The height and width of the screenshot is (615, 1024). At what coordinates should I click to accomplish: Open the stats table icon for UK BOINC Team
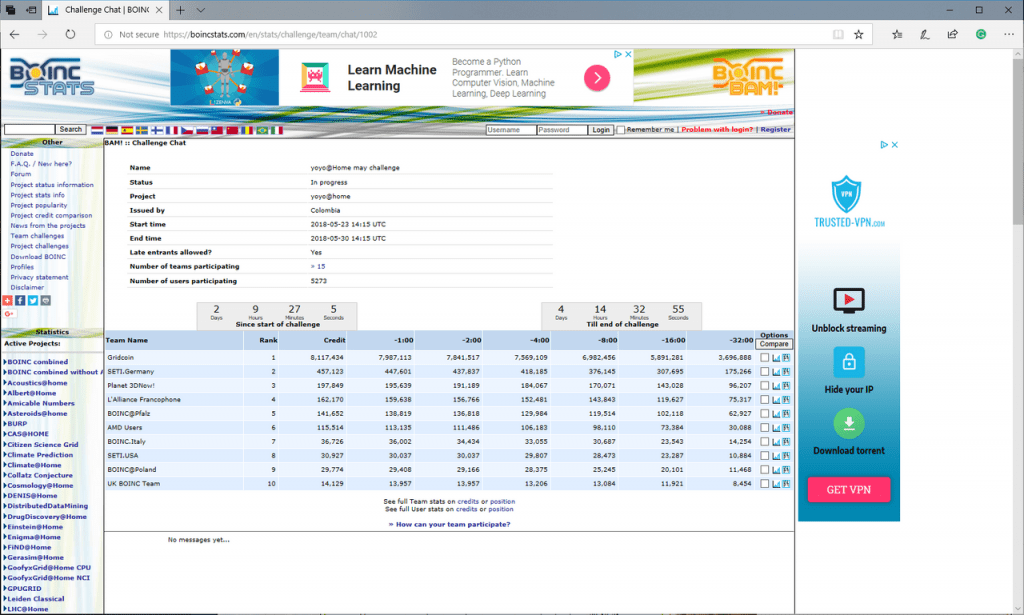(x=786, y=484)
